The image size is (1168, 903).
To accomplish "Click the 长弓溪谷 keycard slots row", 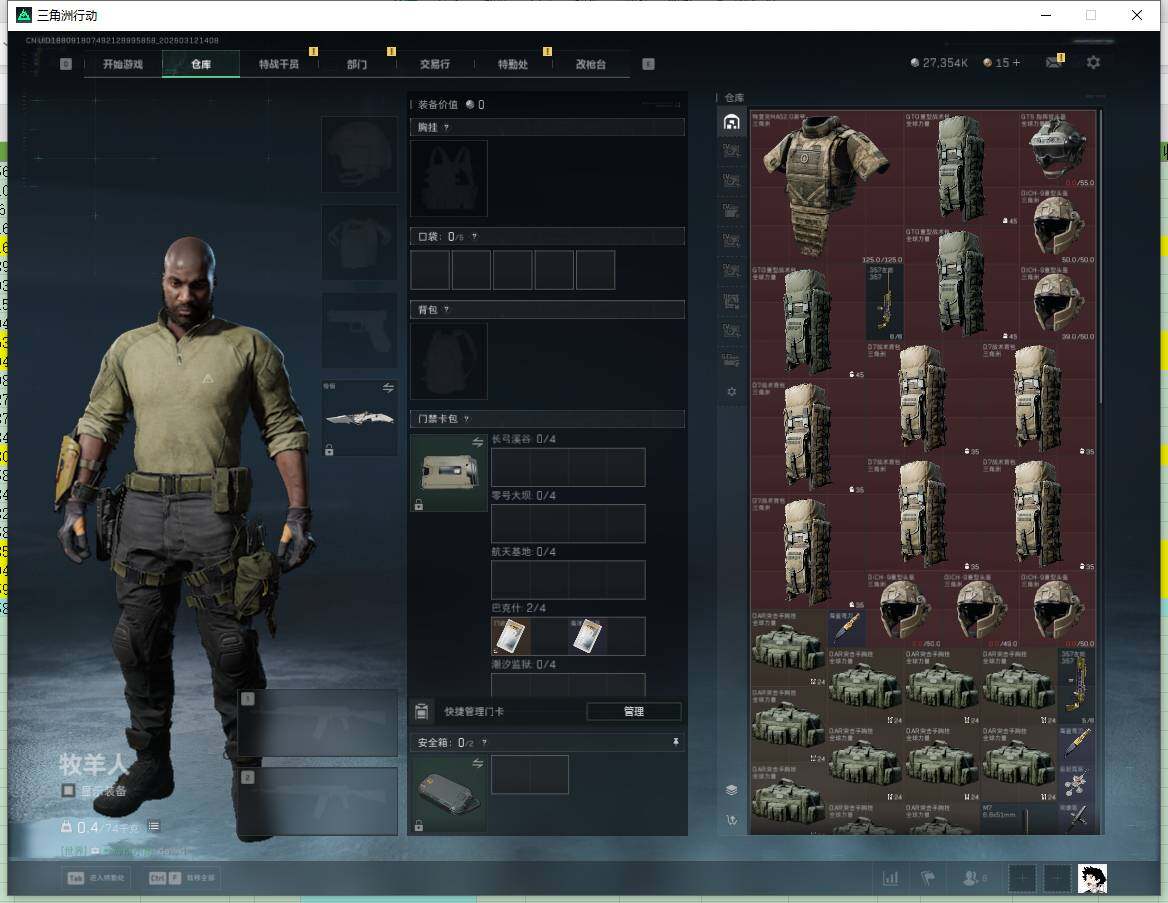I will (x=568, y=467).
